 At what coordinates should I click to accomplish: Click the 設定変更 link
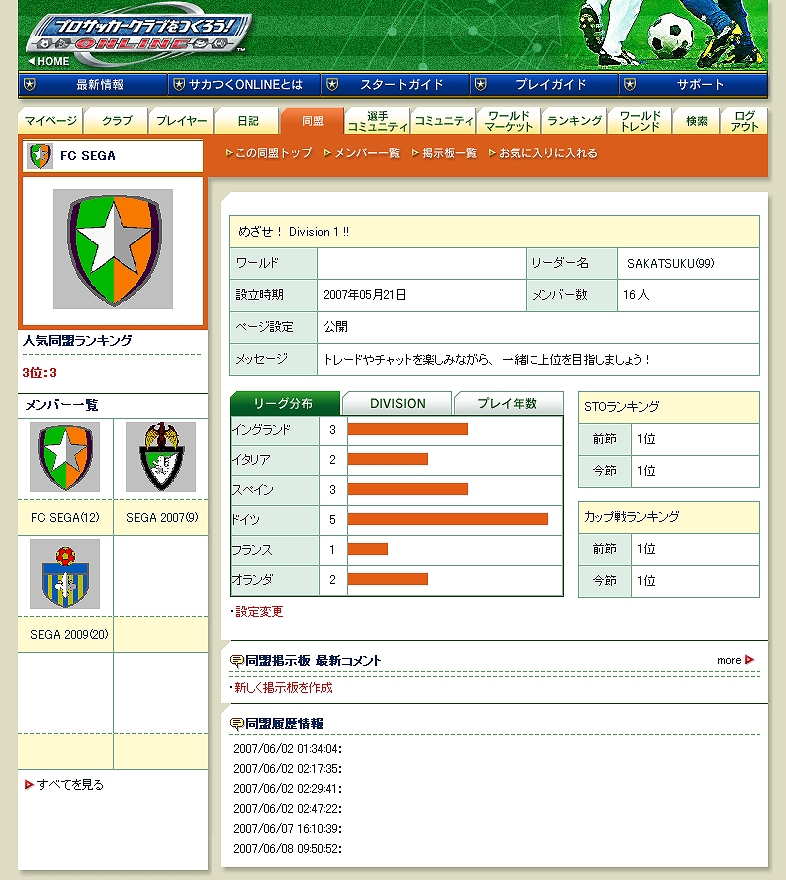pos(258,611)
